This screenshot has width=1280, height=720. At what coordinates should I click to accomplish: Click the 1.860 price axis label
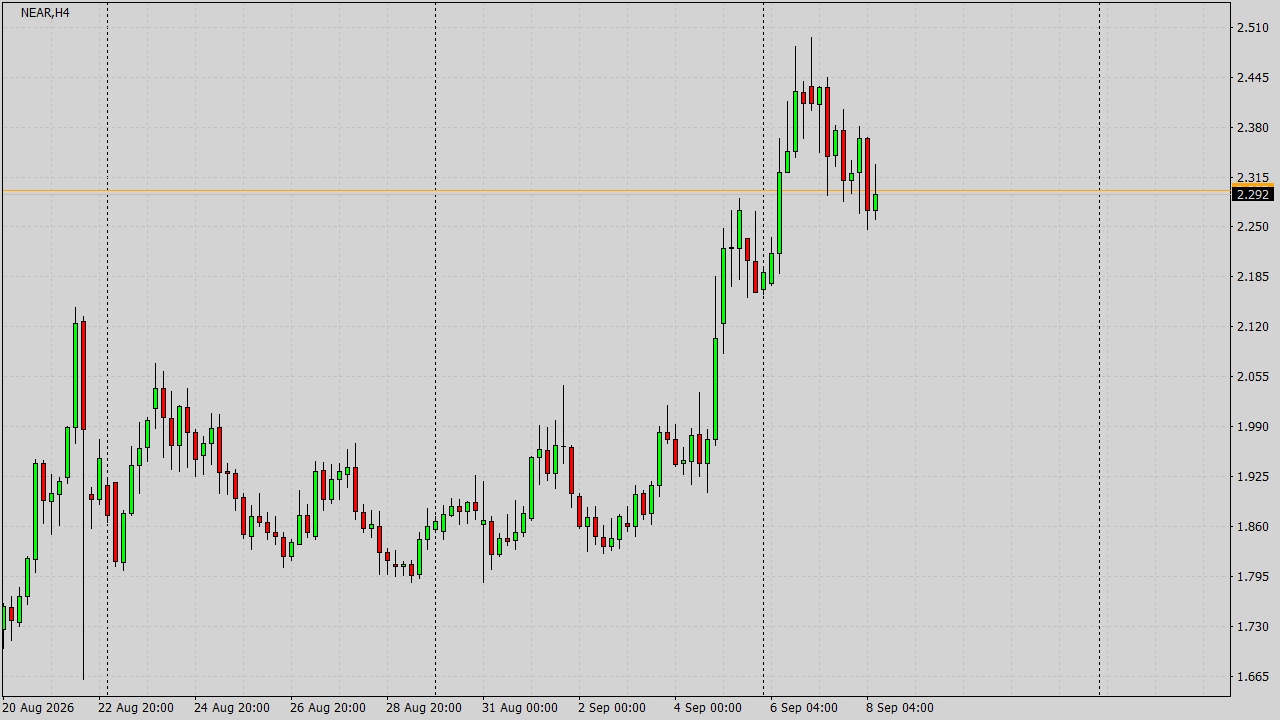[x=1252, y=527]
